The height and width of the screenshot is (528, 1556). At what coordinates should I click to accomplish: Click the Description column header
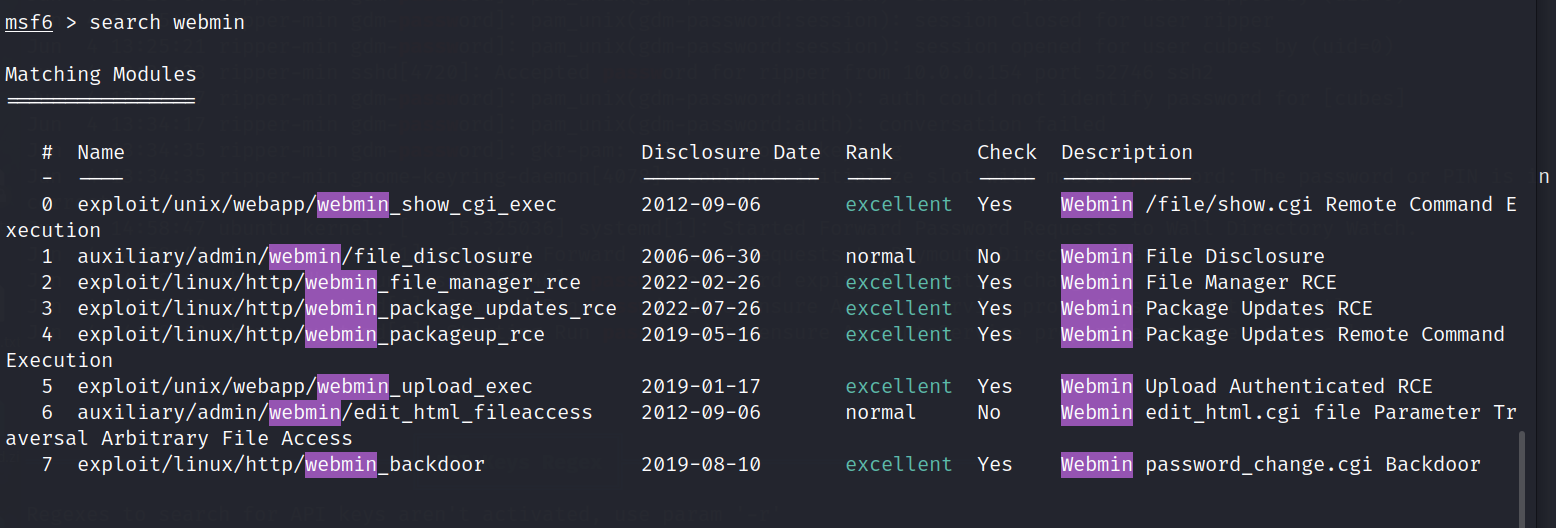(x=1126, y=152)
